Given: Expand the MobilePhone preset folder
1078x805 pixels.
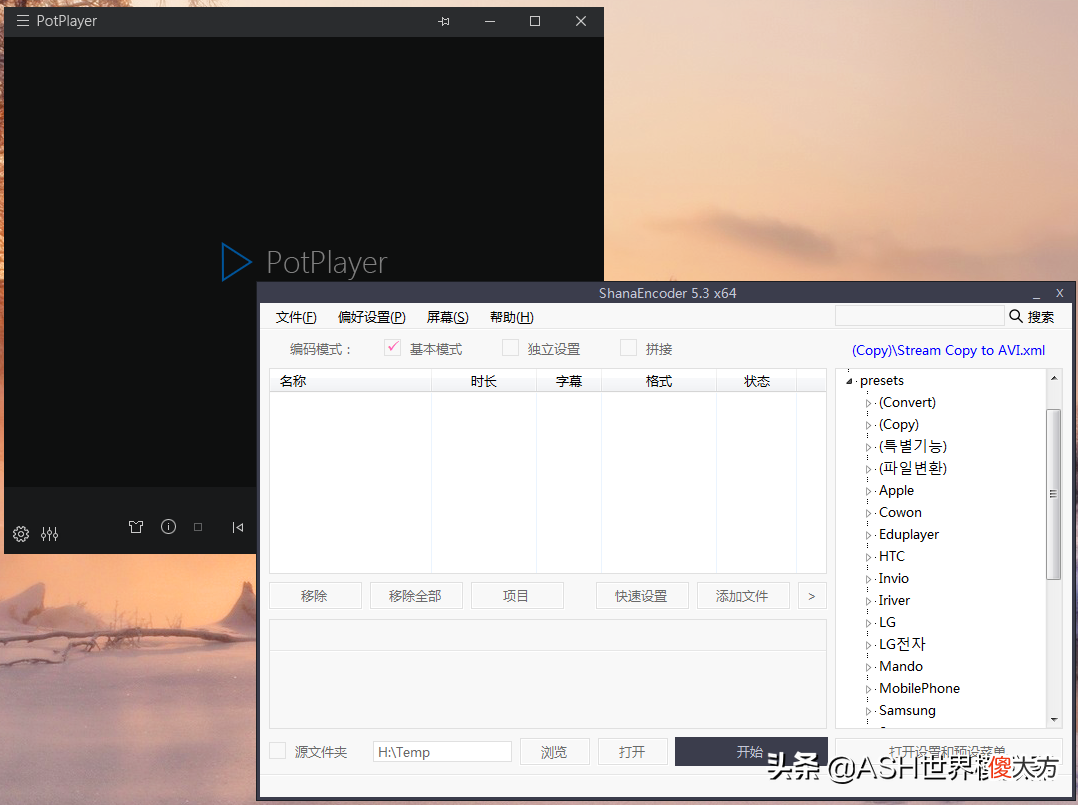Looking at the screenshot, I should 868,690.
